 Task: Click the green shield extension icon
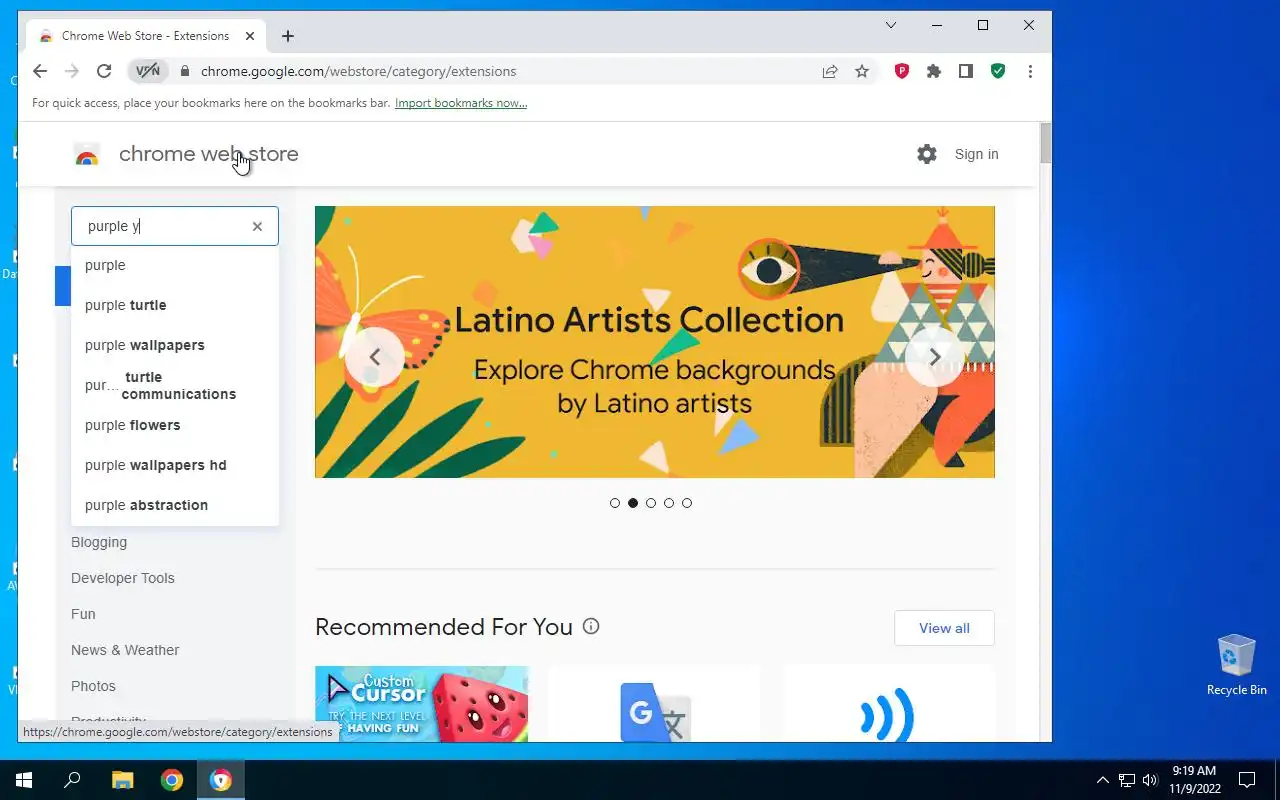(998, 71)
